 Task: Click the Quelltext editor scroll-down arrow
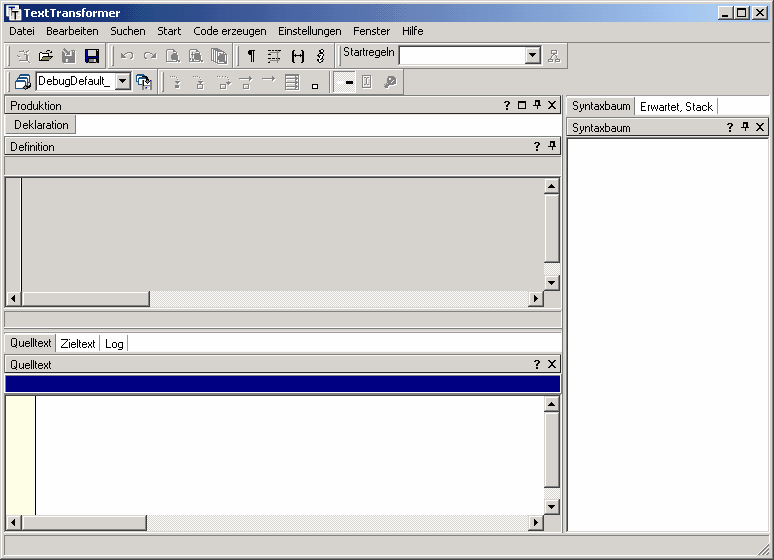(x=551, y=507)
